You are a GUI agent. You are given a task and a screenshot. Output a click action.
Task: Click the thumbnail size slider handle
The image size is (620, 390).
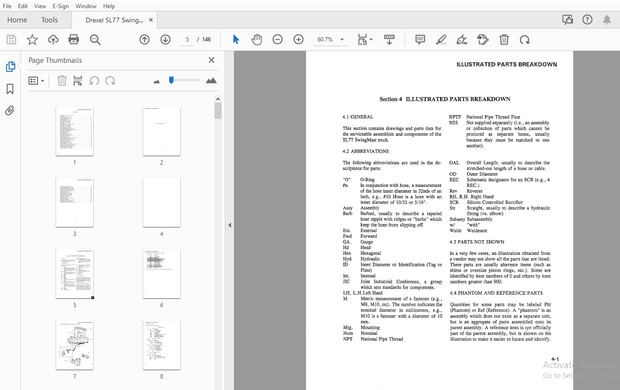(x=171, y=80)
